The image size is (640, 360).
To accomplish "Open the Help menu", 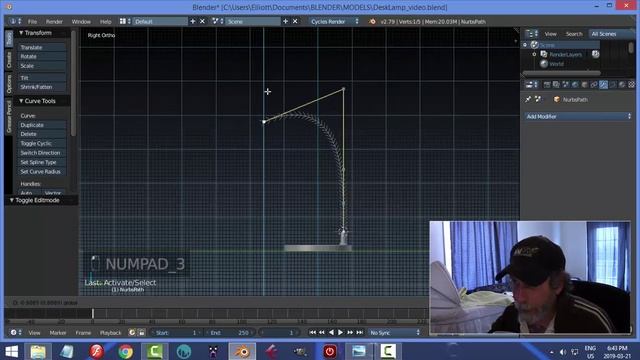I will pyautogui.click(x=105, y=22).
